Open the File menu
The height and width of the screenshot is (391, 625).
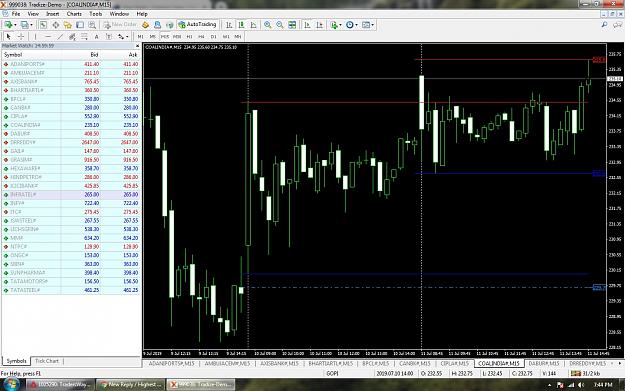(x=16, y=14)
